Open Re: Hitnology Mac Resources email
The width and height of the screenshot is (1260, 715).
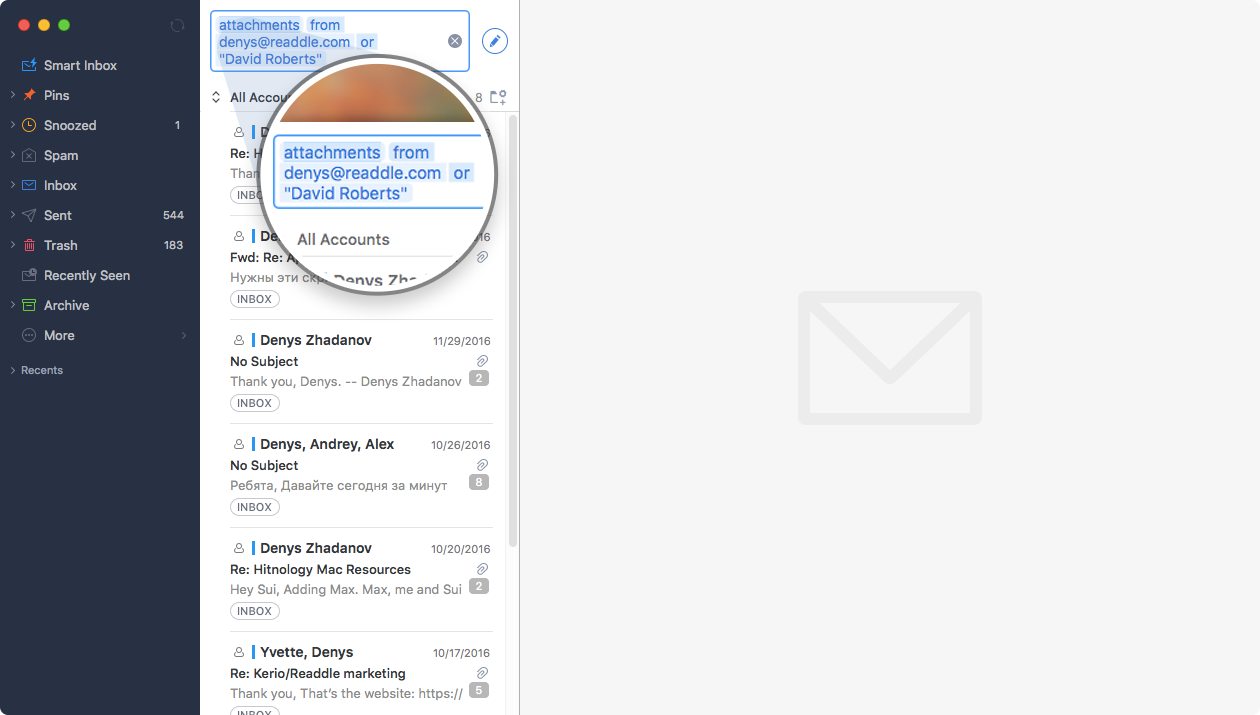click(361, 579)
